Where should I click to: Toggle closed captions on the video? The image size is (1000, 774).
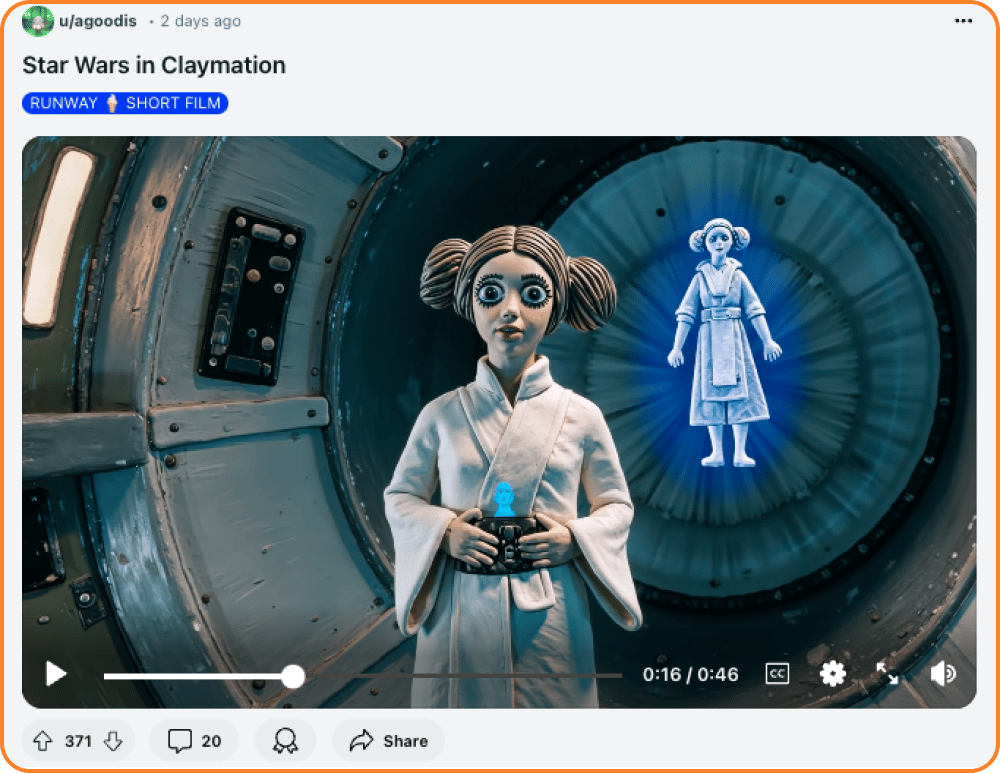pos(777,674)
